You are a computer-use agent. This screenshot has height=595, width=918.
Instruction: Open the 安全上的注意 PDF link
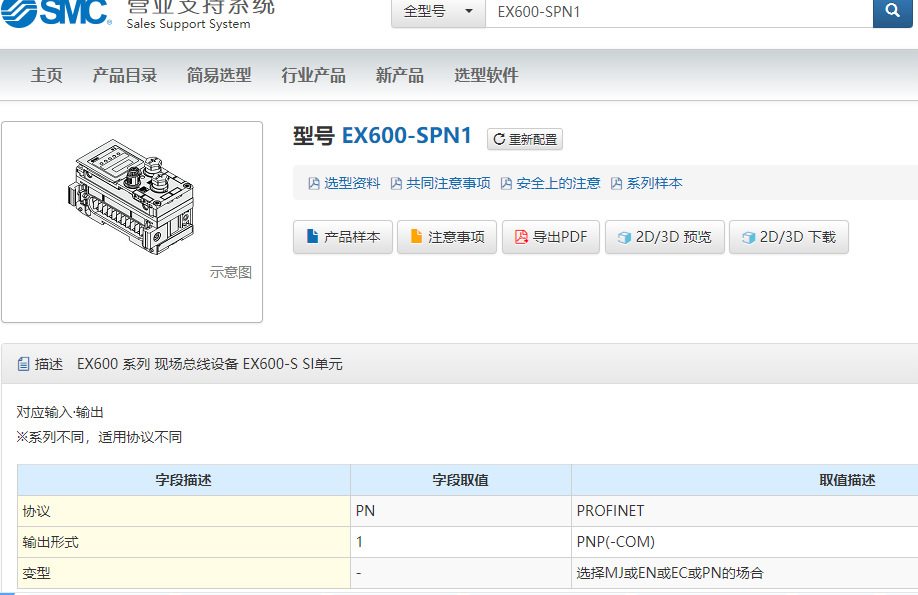tap(550, 183)
